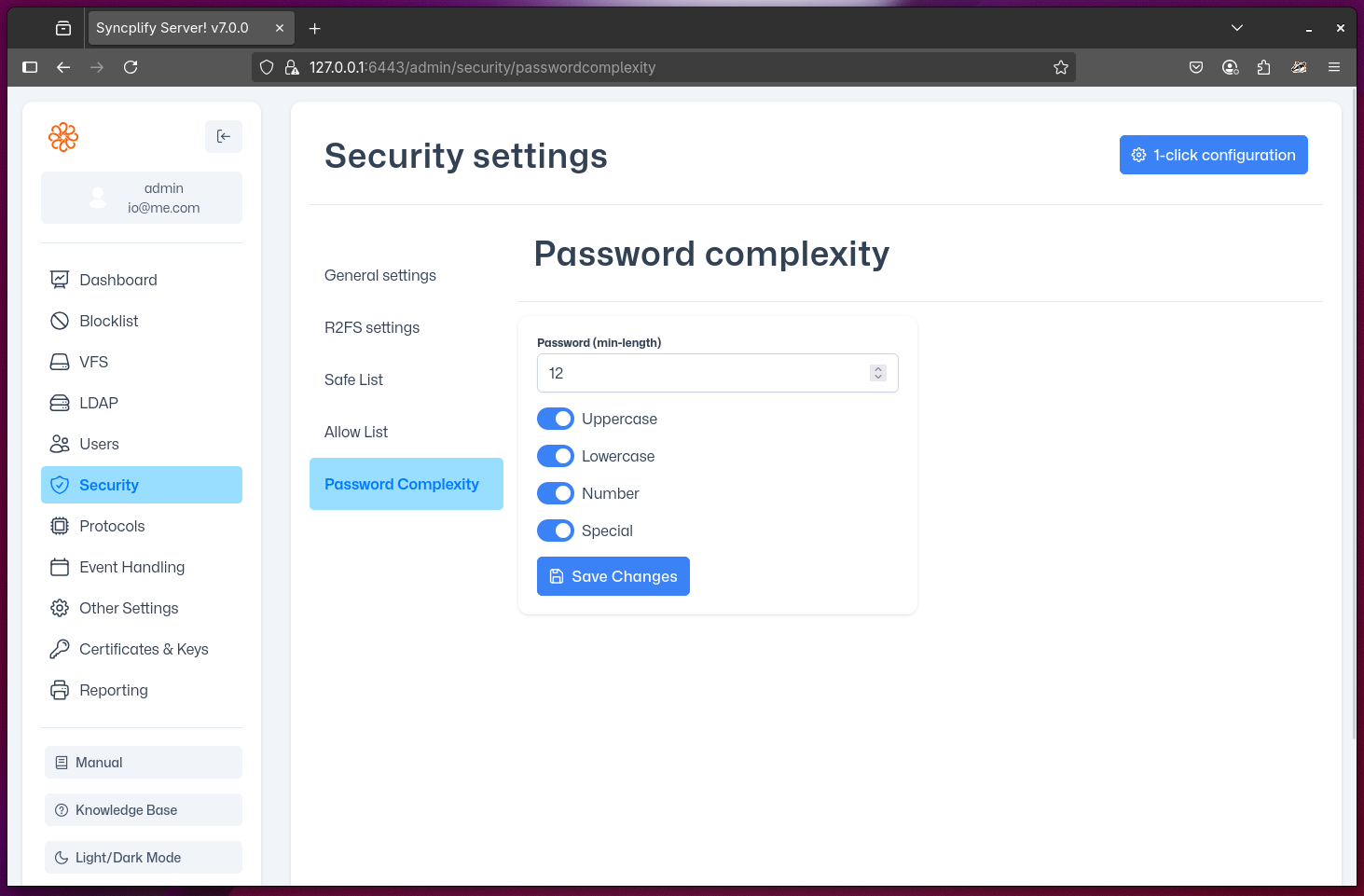Open the Reporting printer icon

click(x=60, y=689)
